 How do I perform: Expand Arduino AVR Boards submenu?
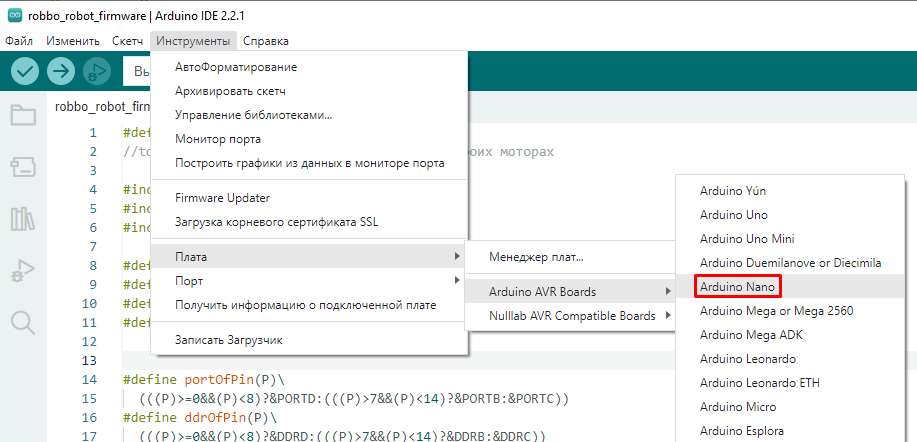click(x=571, y=291)
